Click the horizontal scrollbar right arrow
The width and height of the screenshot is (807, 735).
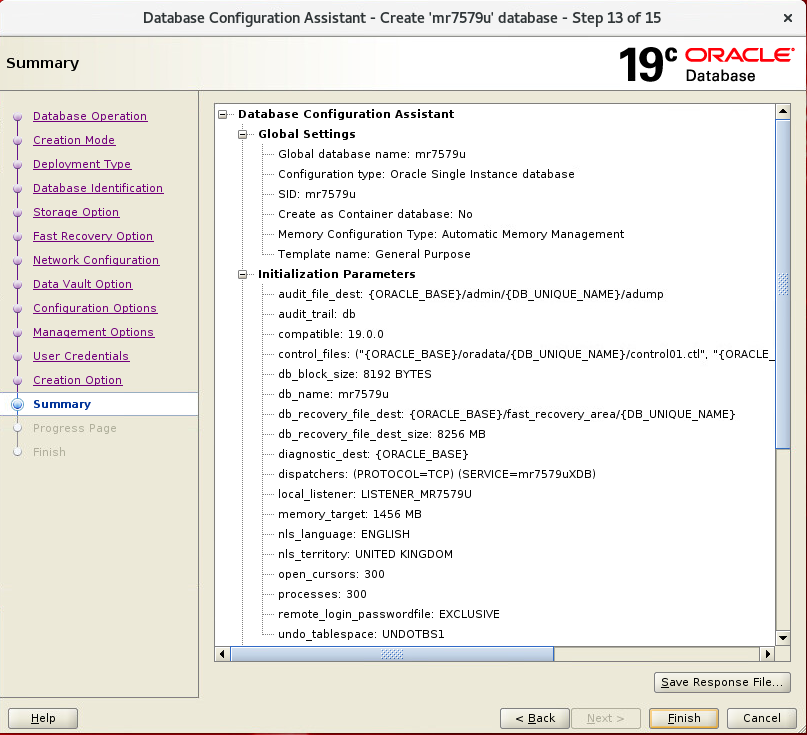point(767,654)
